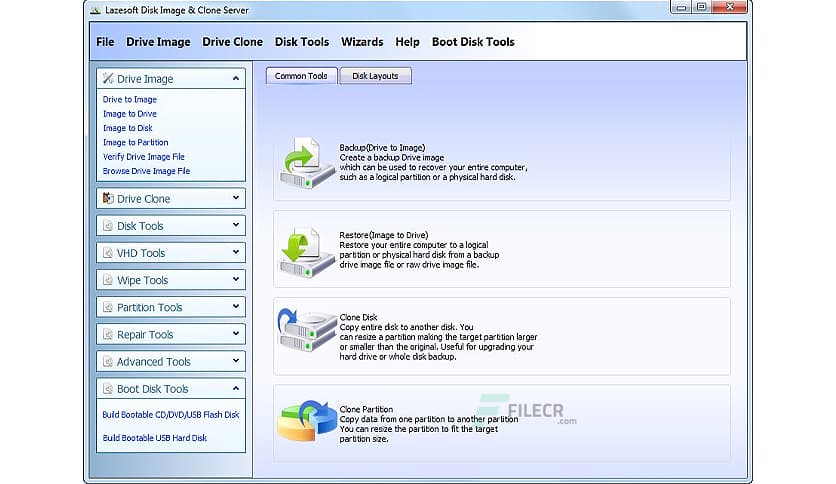Expand the Wipe Tools sidebar section
836x484 pixels.
tap(236, 279)
